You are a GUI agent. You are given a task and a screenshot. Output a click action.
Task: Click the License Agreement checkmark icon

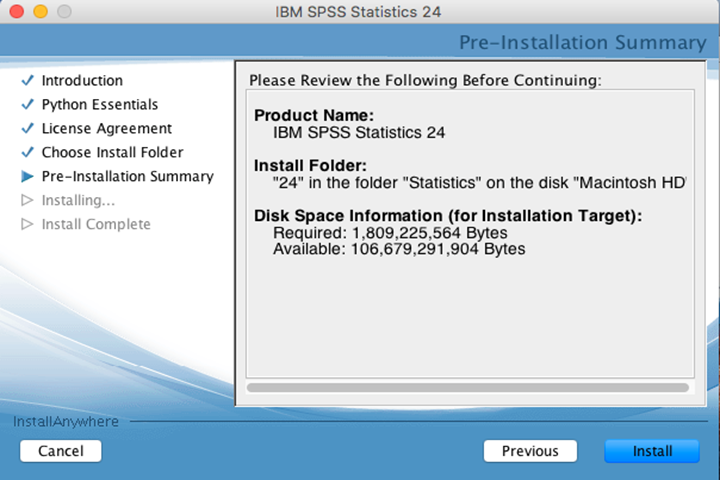click(28, 128)
